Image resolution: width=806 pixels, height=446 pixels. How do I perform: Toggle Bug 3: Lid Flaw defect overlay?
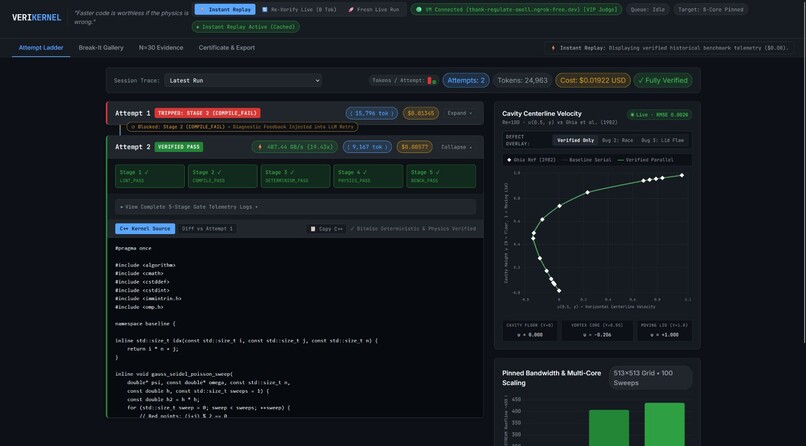(x=662, y=140)
